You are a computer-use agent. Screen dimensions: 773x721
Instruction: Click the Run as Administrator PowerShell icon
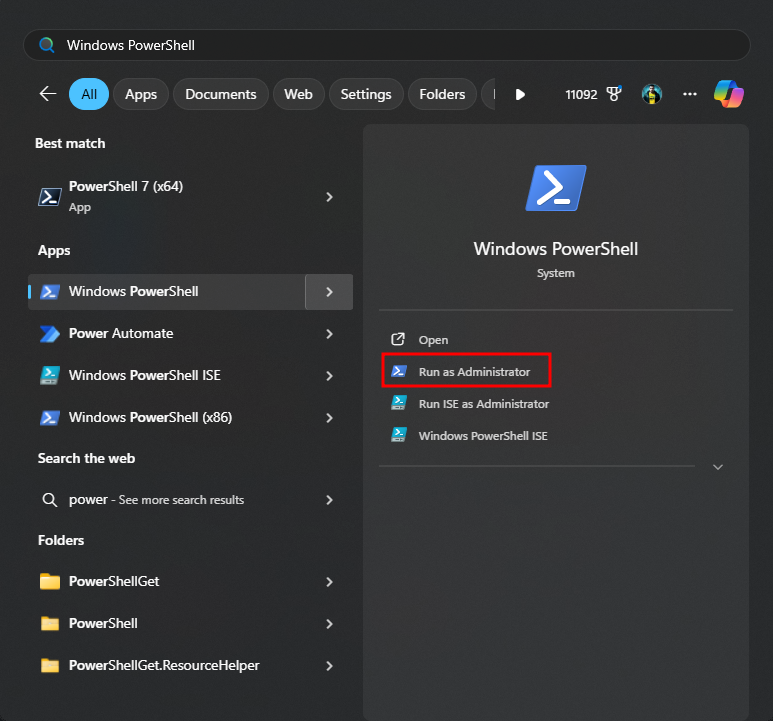[399, 371]
